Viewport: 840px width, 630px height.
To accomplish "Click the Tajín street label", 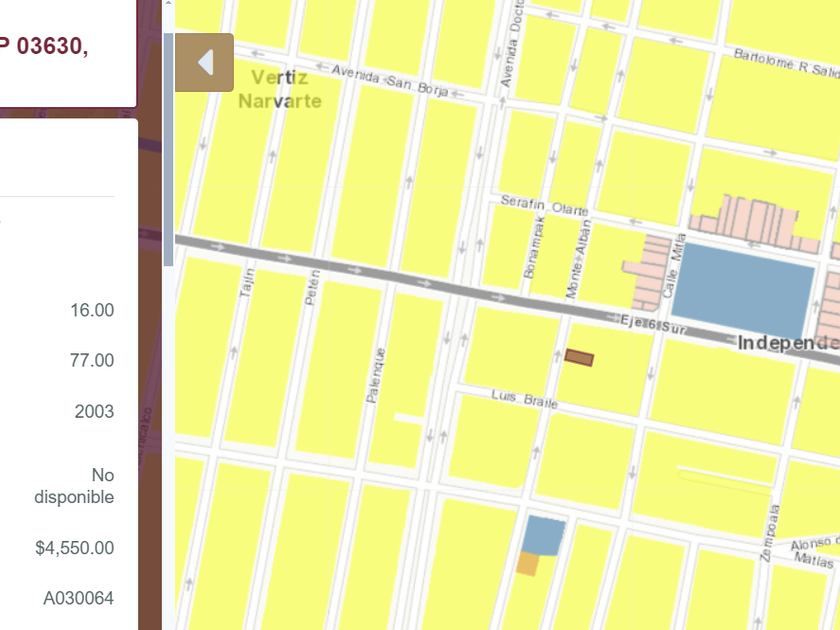I will [x=246, y=282].
